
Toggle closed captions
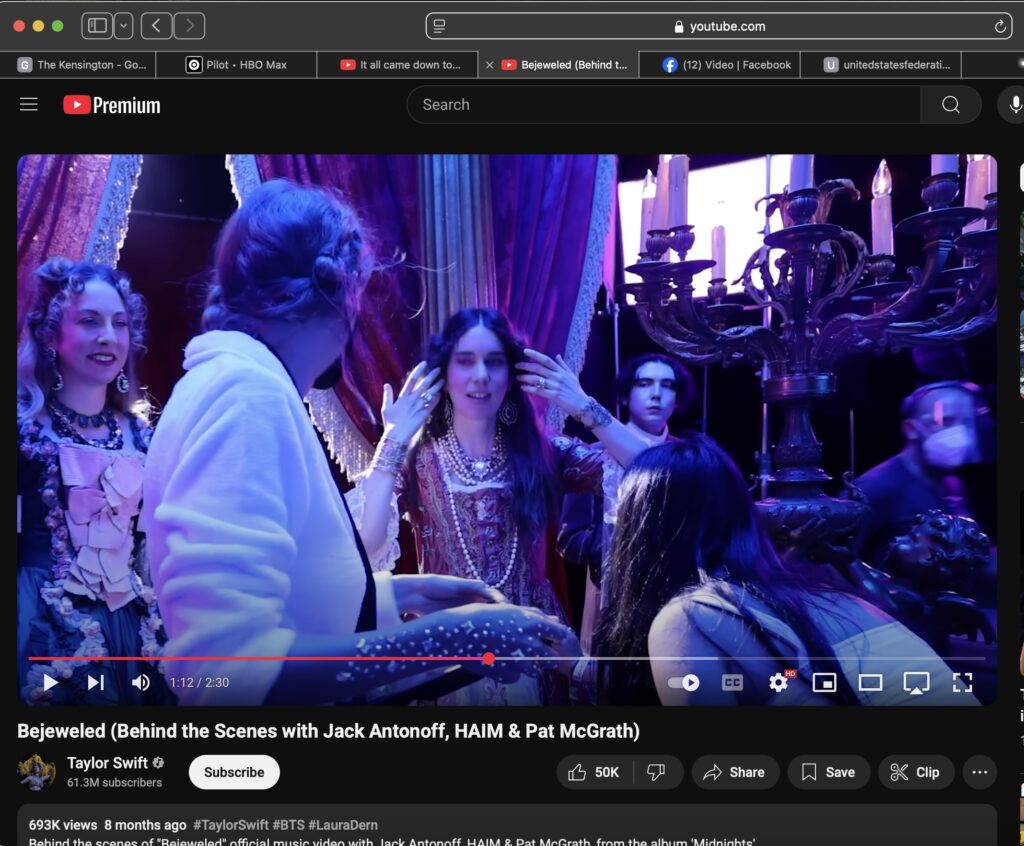point(732,683)
